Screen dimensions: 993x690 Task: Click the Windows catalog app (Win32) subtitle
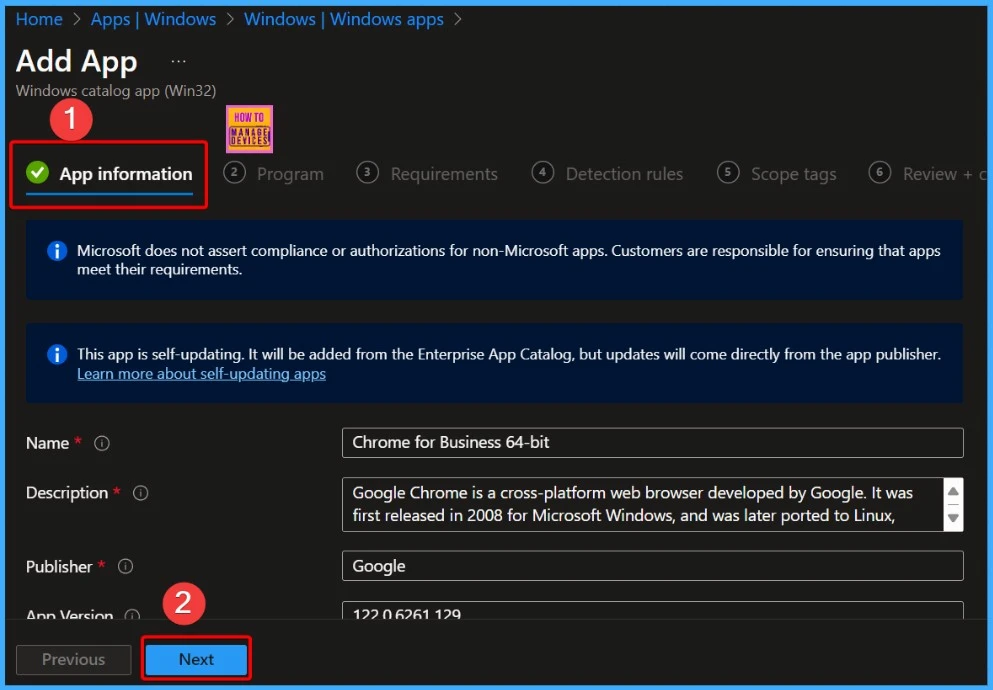116,91
